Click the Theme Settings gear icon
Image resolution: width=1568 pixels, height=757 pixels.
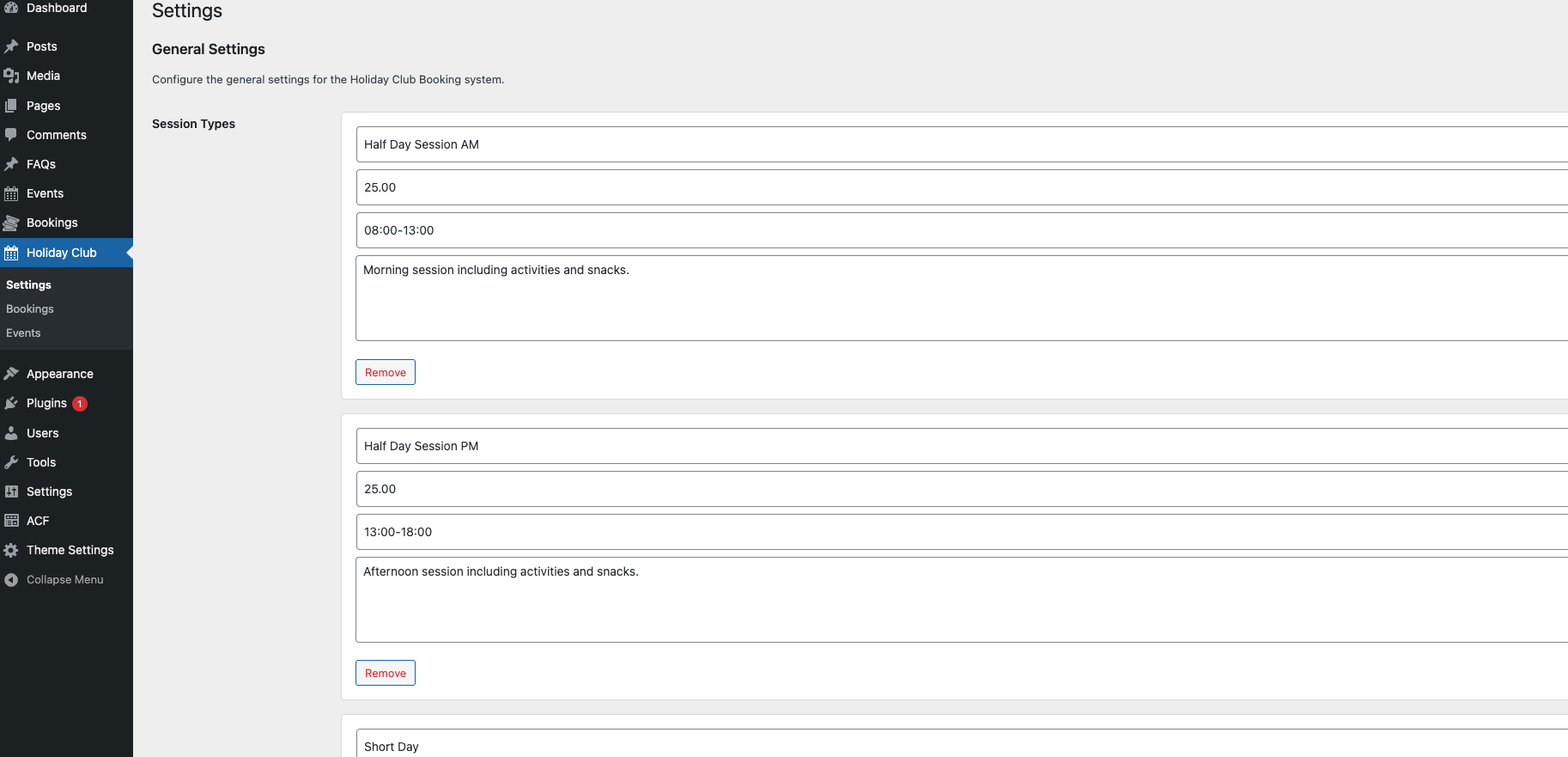pyautogui.click(x=11, y=550)
